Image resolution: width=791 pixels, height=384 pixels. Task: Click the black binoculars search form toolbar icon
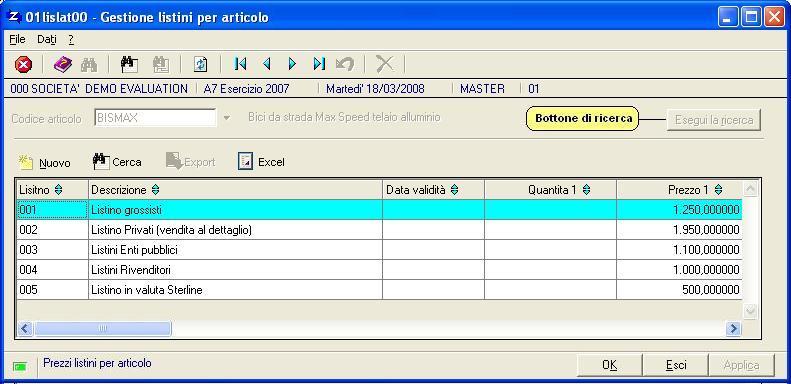[129, 64]
